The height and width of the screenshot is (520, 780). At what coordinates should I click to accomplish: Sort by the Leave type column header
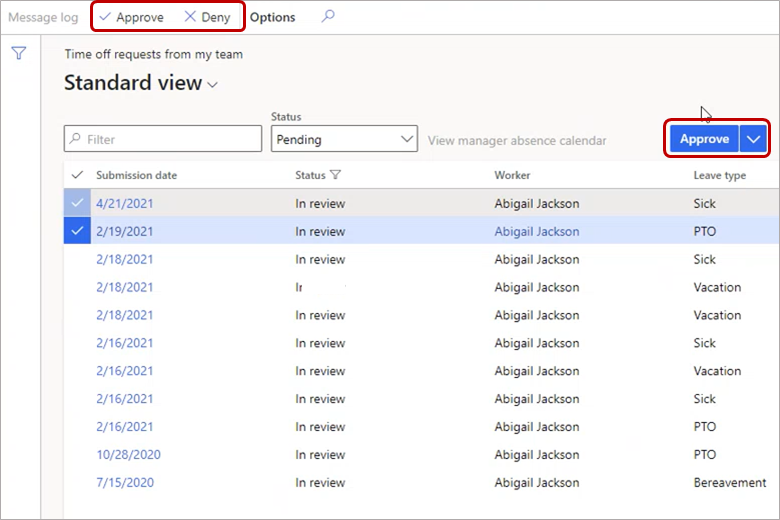[719, 175]
